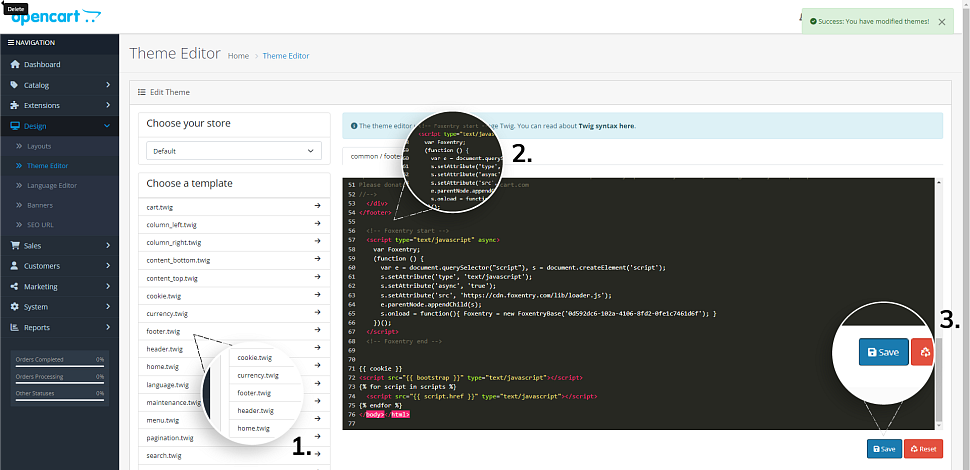Click the Catalog tag icon
The width and height of the screenshot is (970, 470).
coord(15,85)
